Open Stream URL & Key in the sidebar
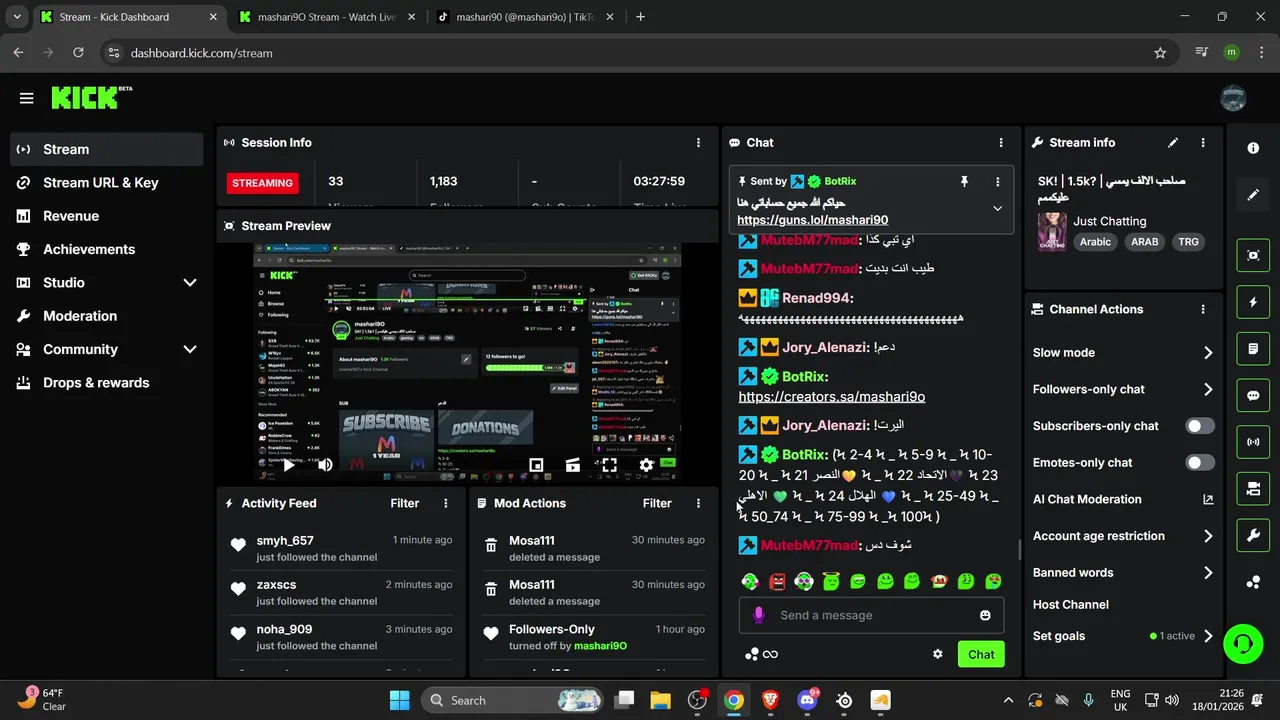Viewport: 1280px width, 720px height. pos(107,183)
